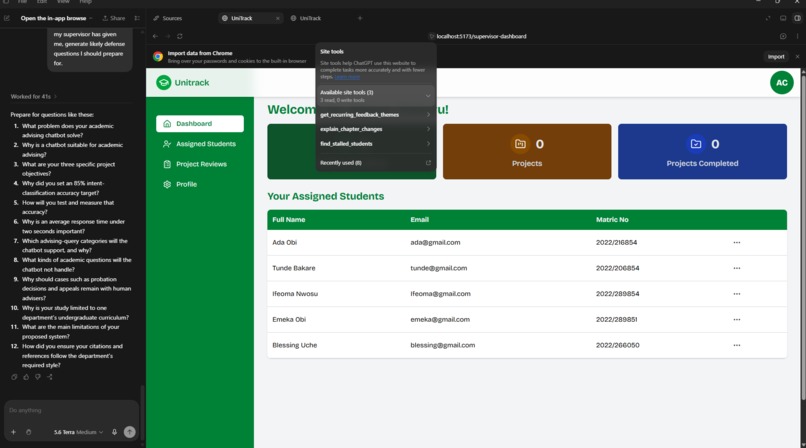Give thumbs up to the response

[x=26, y=377]
